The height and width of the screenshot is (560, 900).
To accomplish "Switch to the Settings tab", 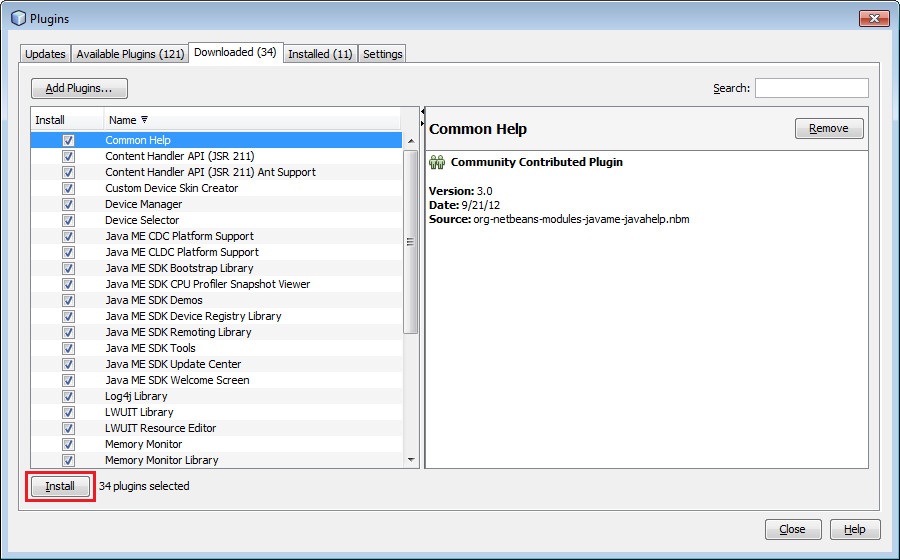I will [x=382, y=54].
